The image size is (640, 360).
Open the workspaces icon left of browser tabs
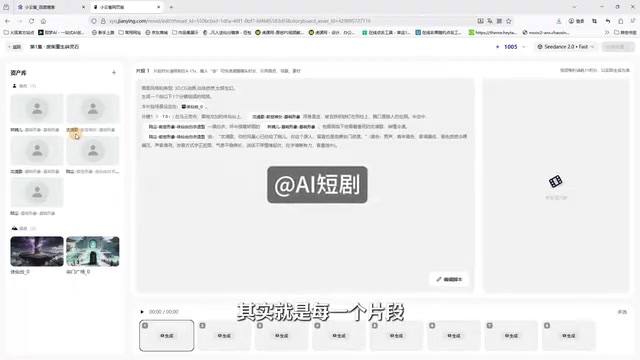click(6, 7)
